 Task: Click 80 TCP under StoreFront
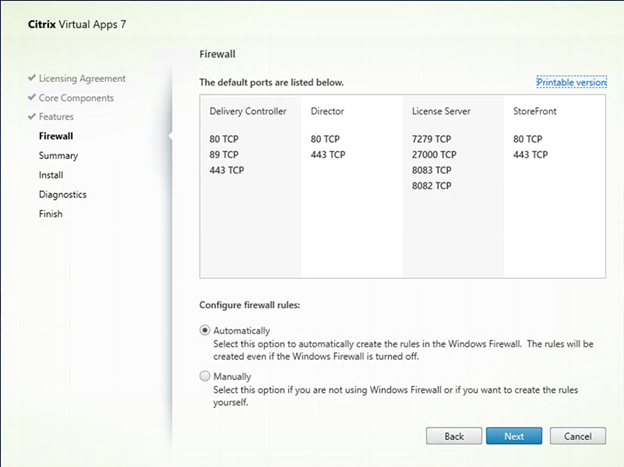[528, 139]
